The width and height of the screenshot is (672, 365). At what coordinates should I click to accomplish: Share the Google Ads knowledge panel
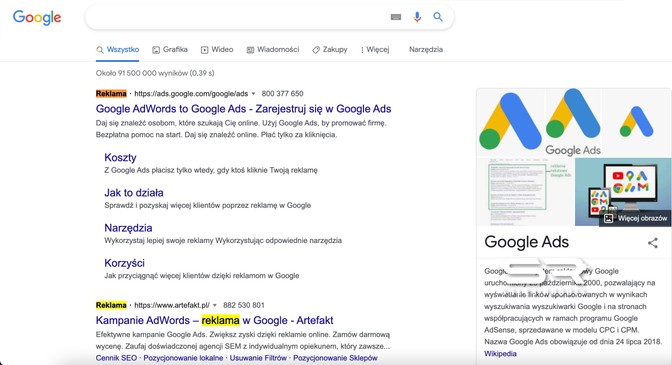point(653,243)
